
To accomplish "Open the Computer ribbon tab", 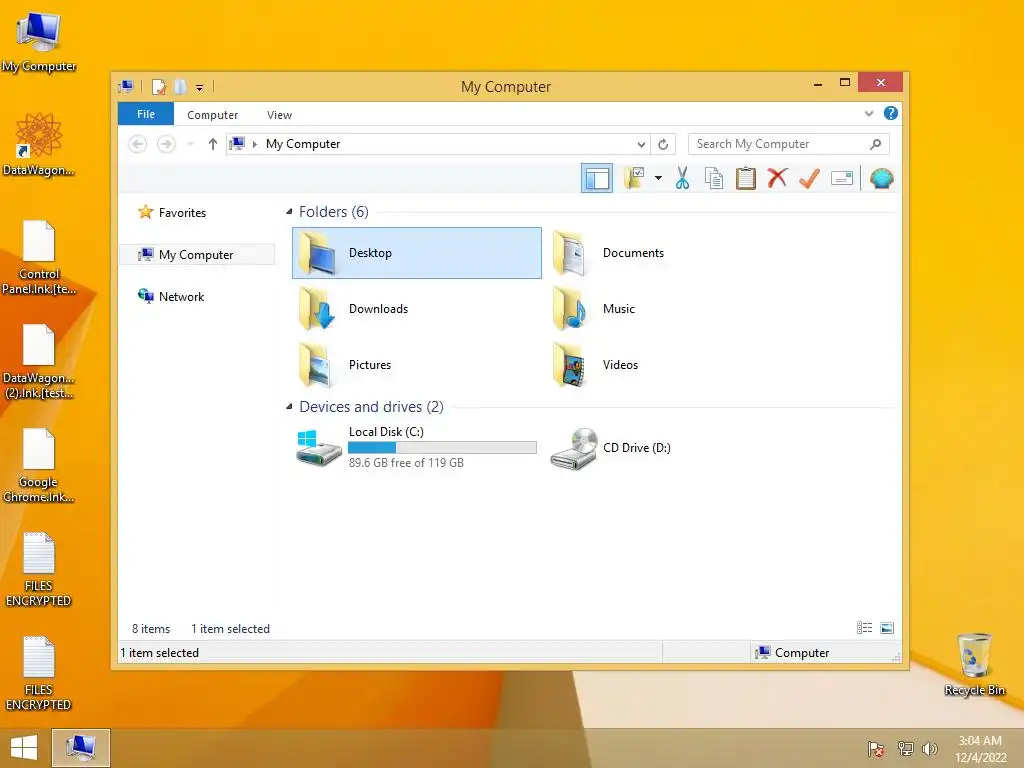I will coord(212,114).
